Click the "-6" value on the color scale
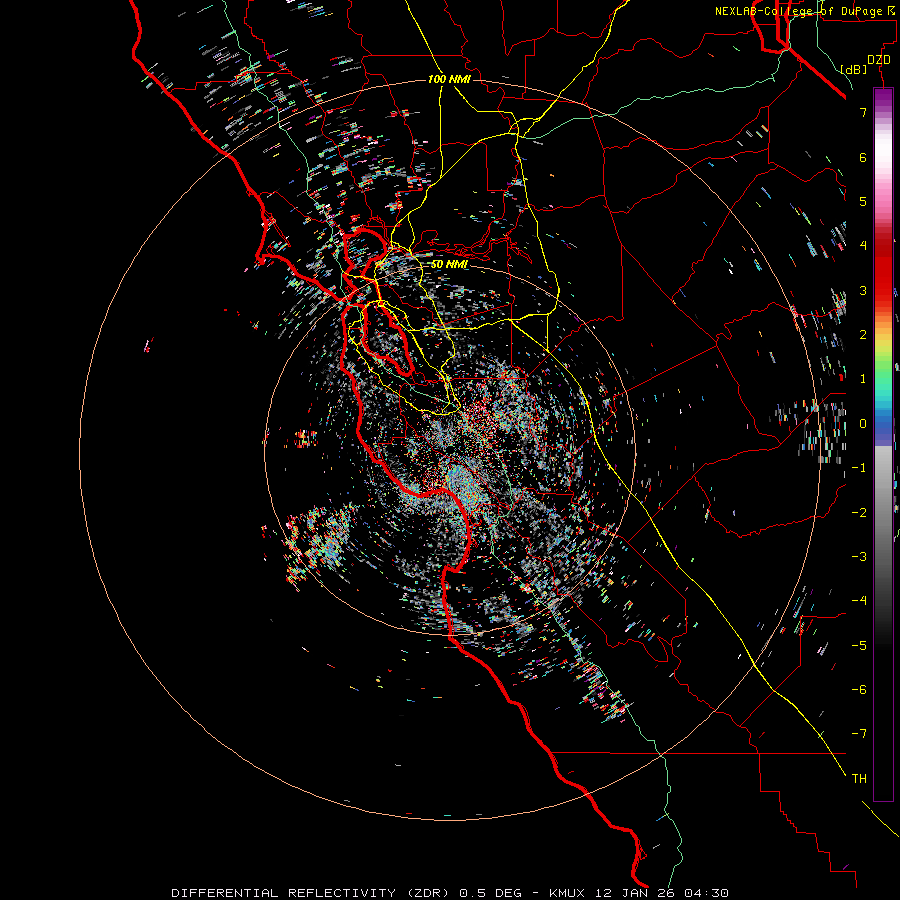 tap(859, 690)
